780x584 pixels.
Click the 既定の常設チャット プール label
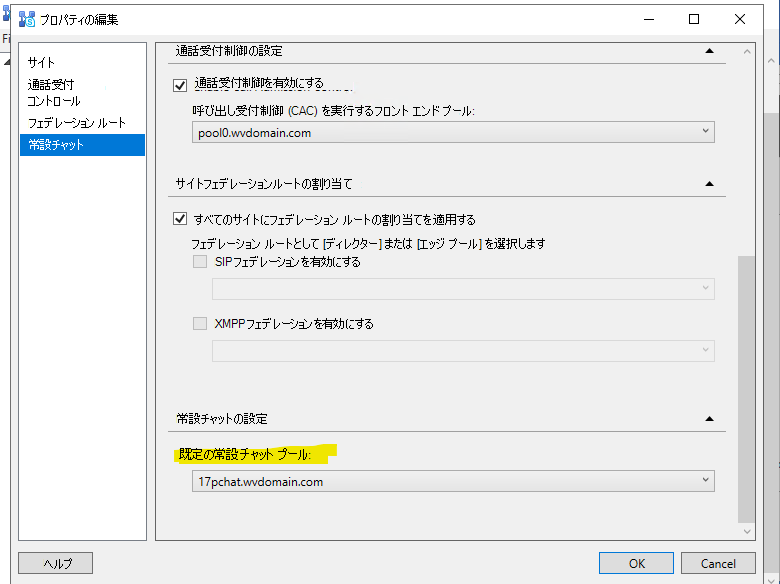(x=245, y=454)
